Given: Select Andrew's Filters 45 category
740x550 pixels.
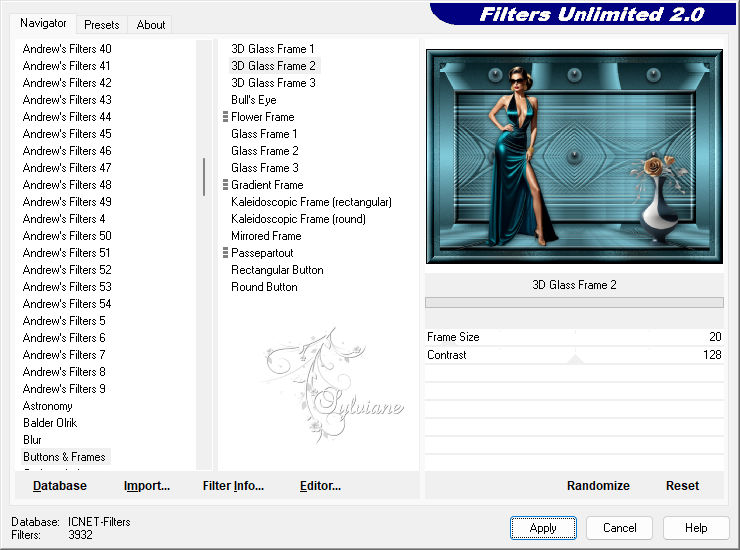Looking at the screenshot, I should point(67,134).
